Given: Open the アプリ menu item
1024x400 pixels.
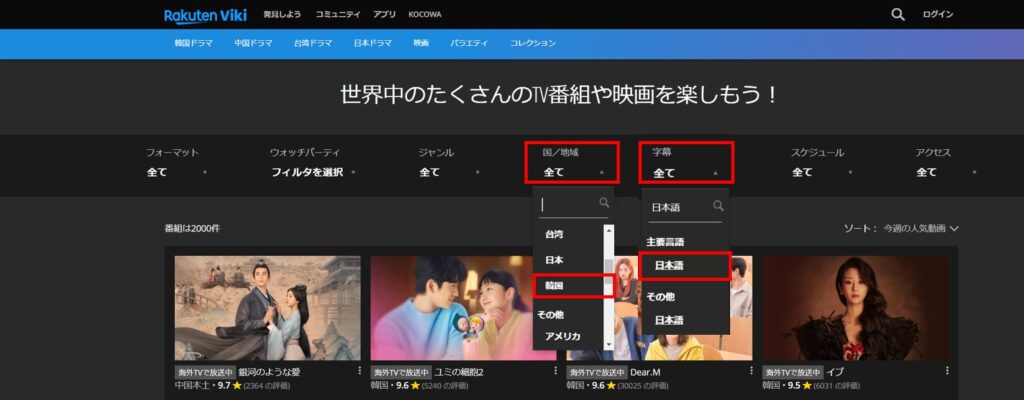Looking at the screenshot, I should coord(384,14).
